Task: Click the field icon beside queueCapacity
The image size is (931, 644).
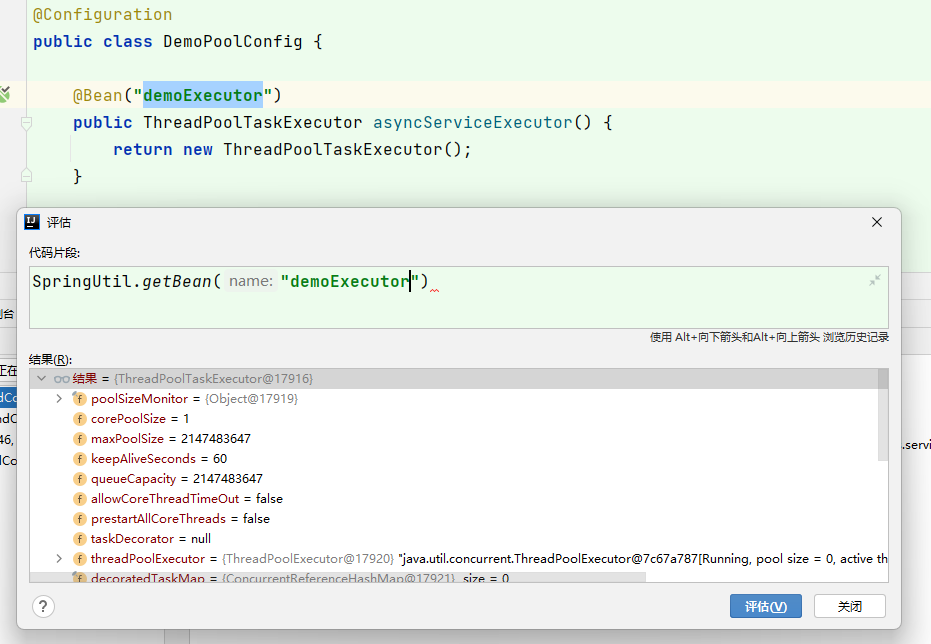Action: 80,479
